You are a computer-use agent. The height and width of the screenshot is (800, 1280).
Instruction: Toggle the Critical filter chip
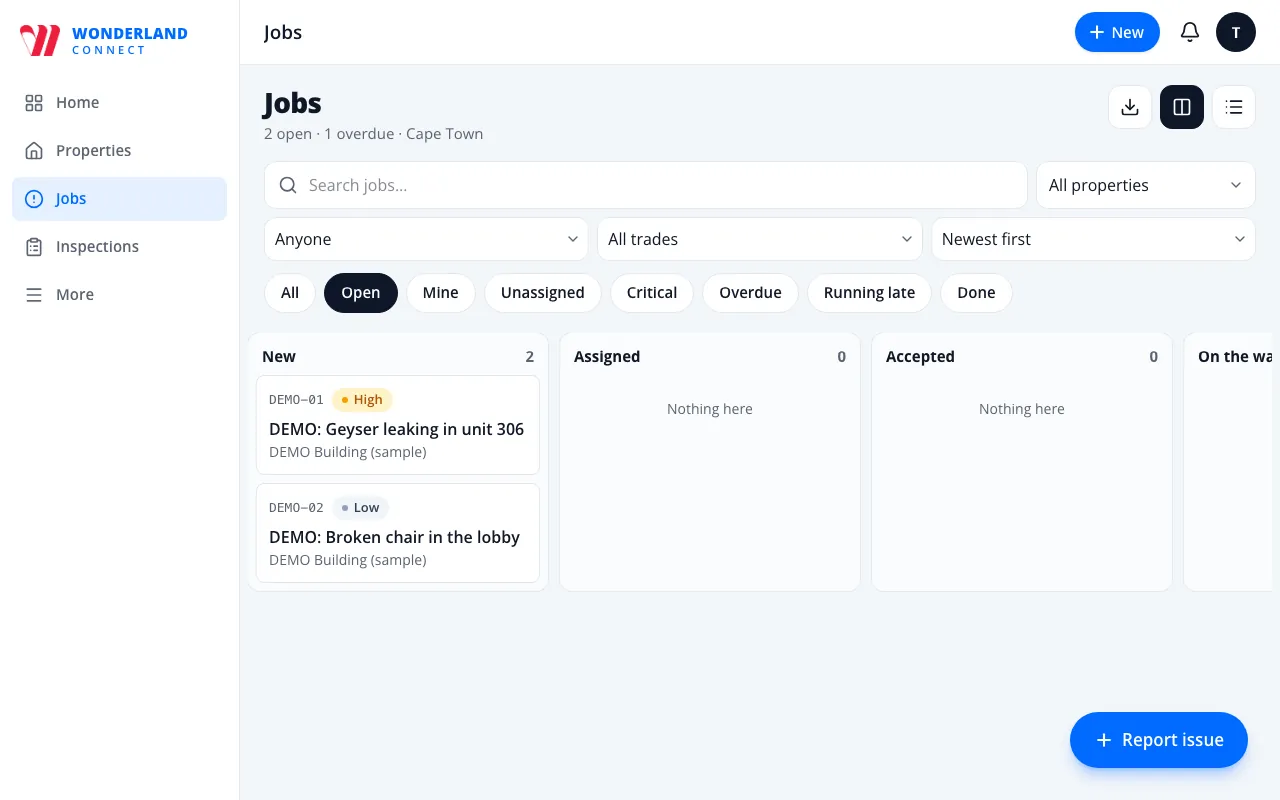click(x=652, y=293)
